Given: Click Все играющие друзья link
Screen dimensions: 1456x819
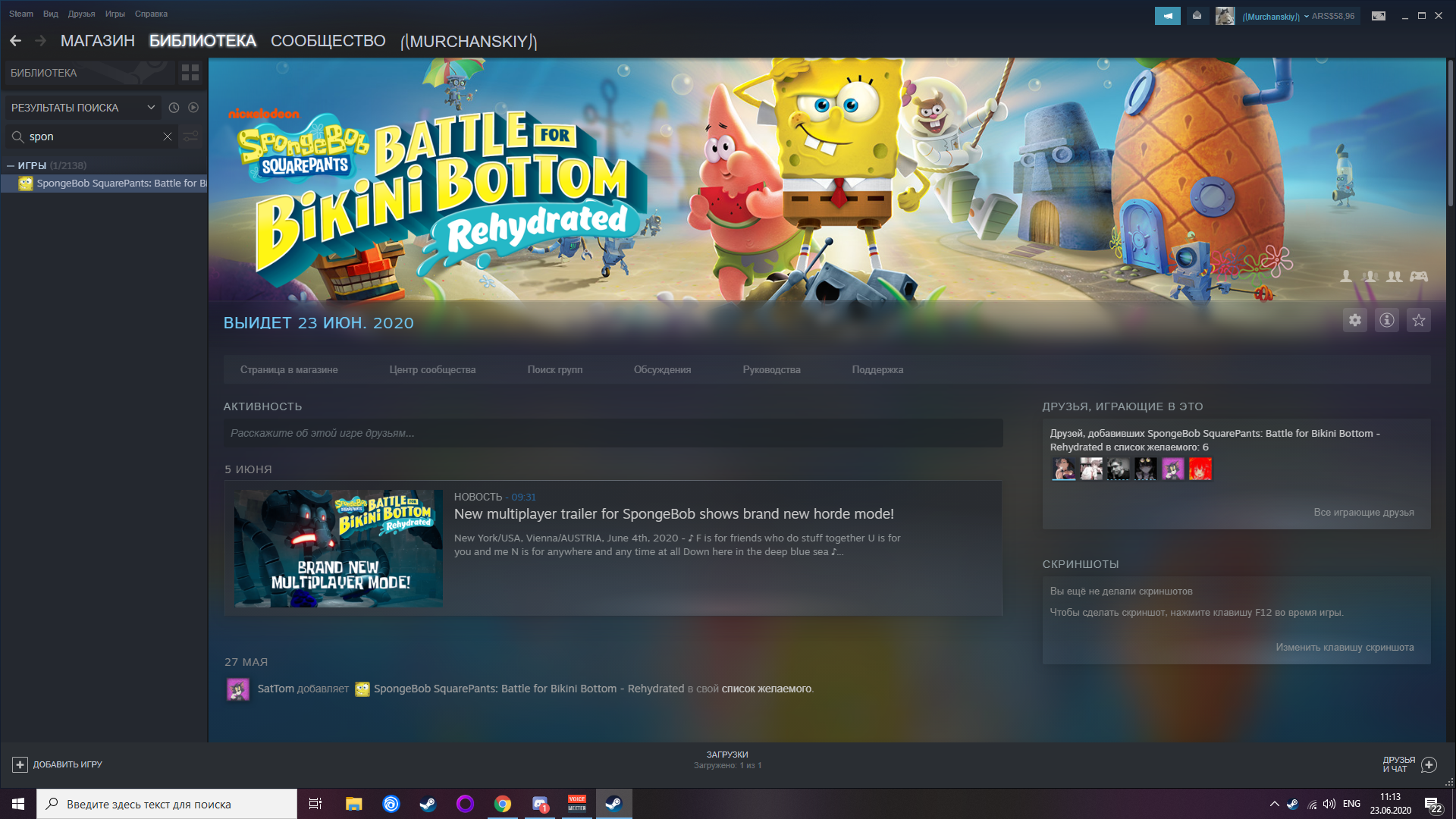Looking at the screenshot, I should click(1363, 513).
